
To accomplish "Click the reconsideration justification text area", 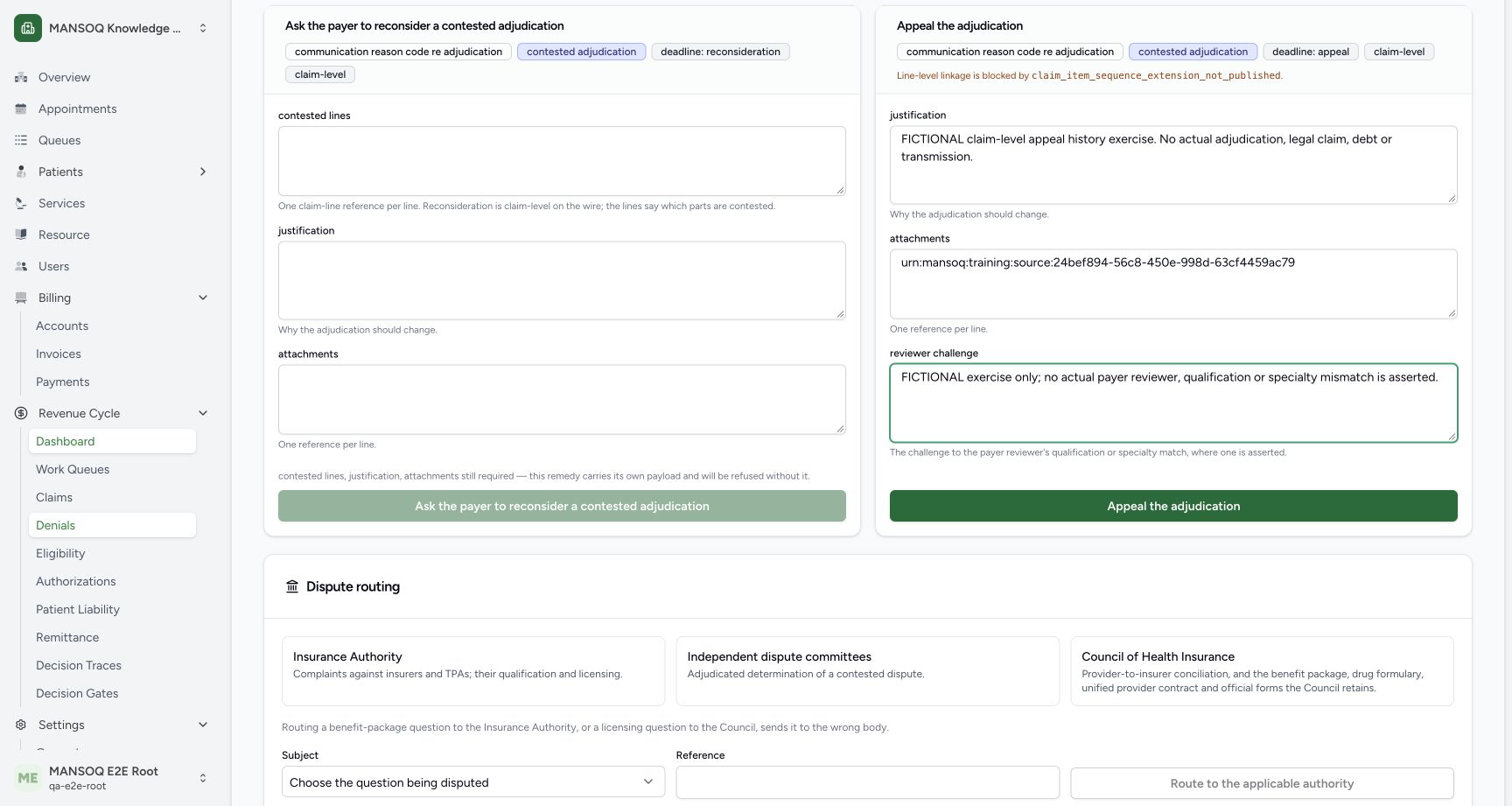I will click(562, 280).
